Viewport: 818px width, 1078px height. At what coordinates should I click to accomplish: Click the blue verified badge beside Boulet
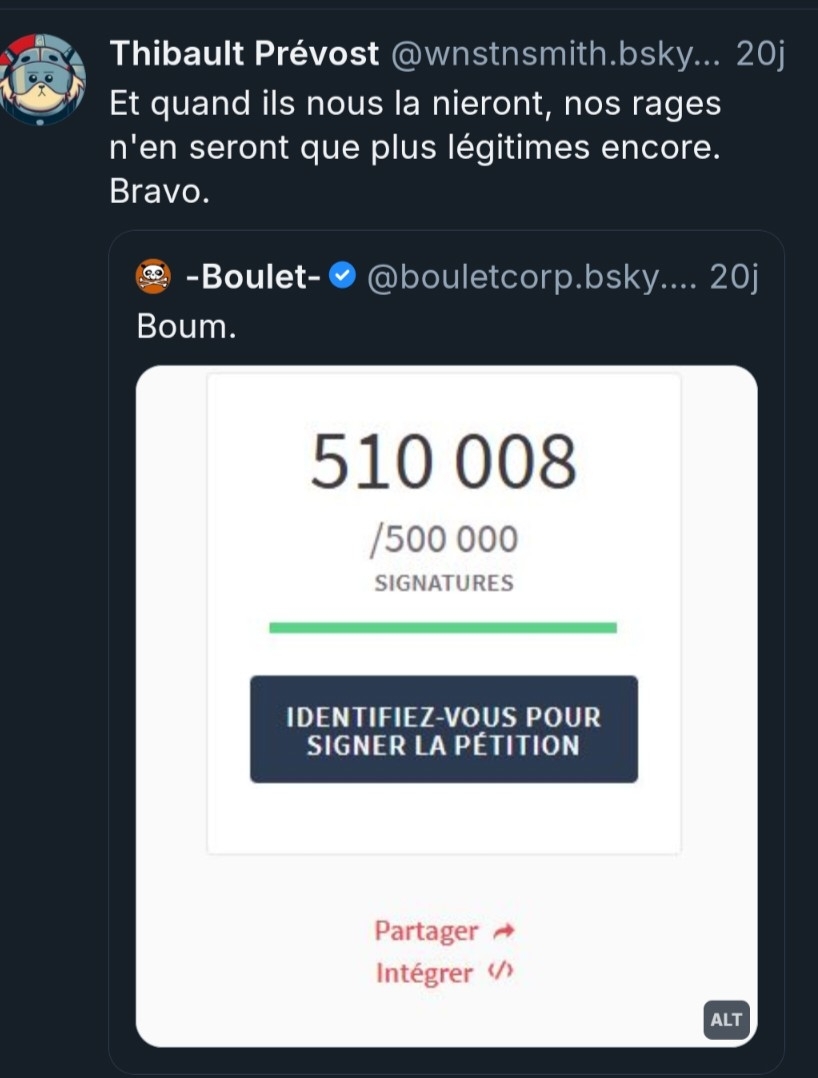point(342,277)
